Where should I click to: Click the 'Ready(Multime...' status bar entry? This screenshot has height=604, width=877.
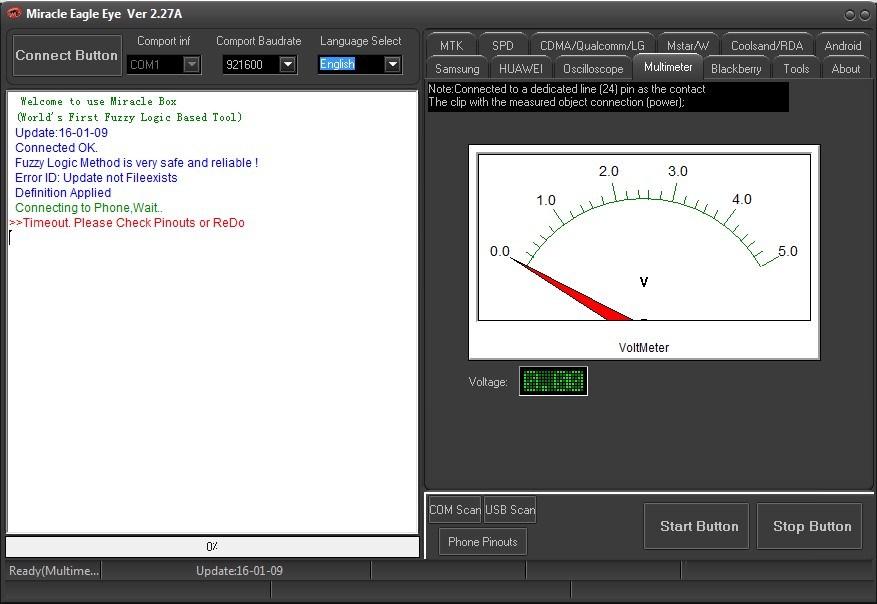54,571
